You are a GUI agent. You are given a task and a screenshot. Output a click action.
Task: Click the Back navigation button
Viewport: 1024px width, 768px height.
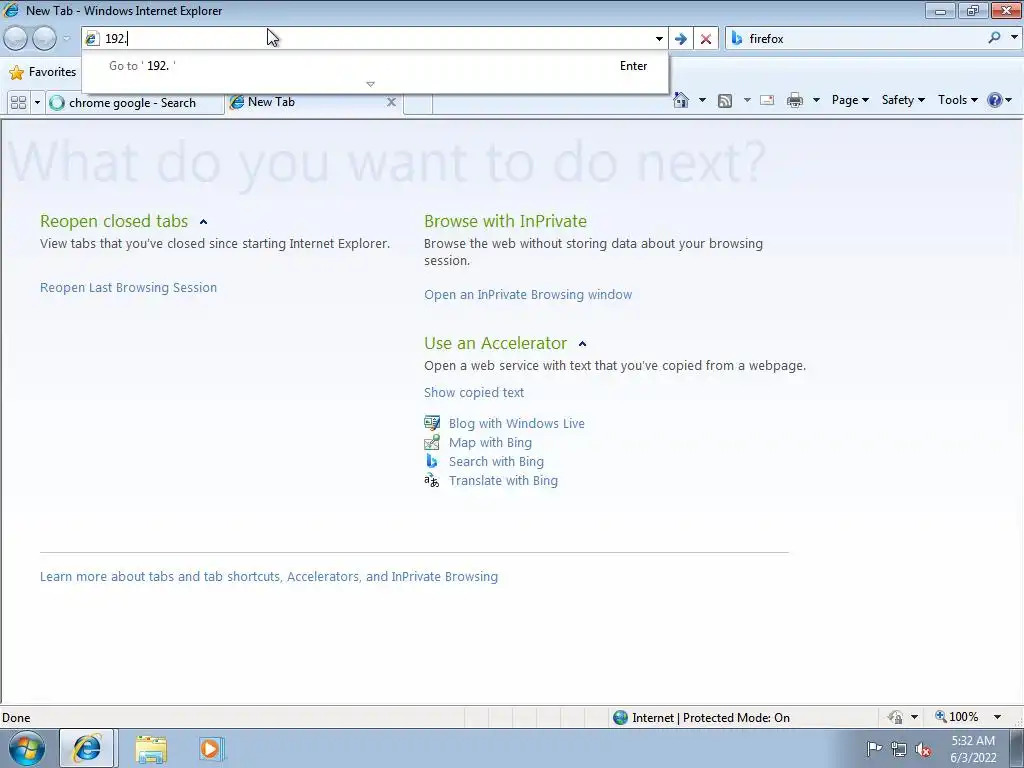(16, 39)
